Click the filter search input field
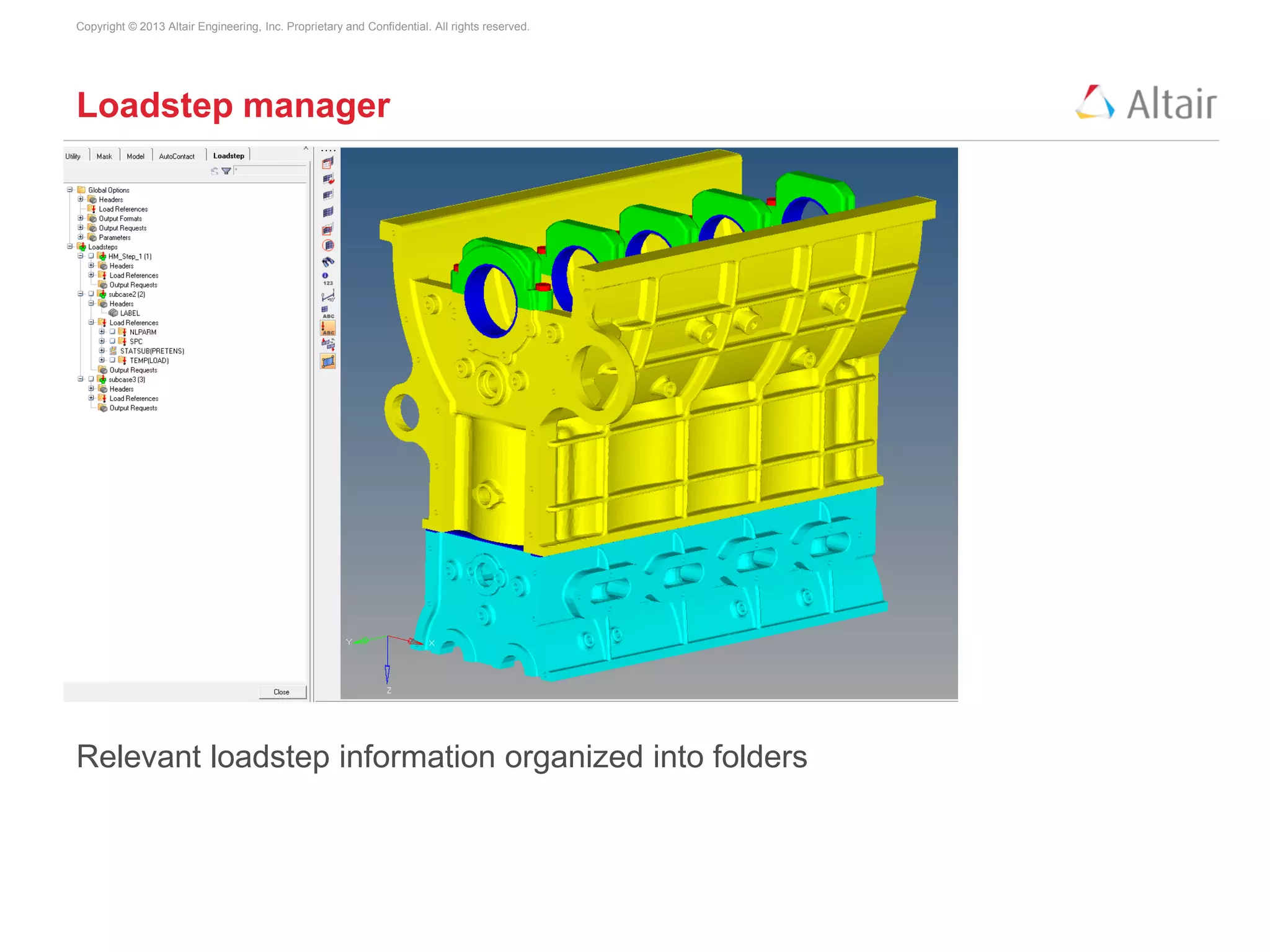 (270, 170)
